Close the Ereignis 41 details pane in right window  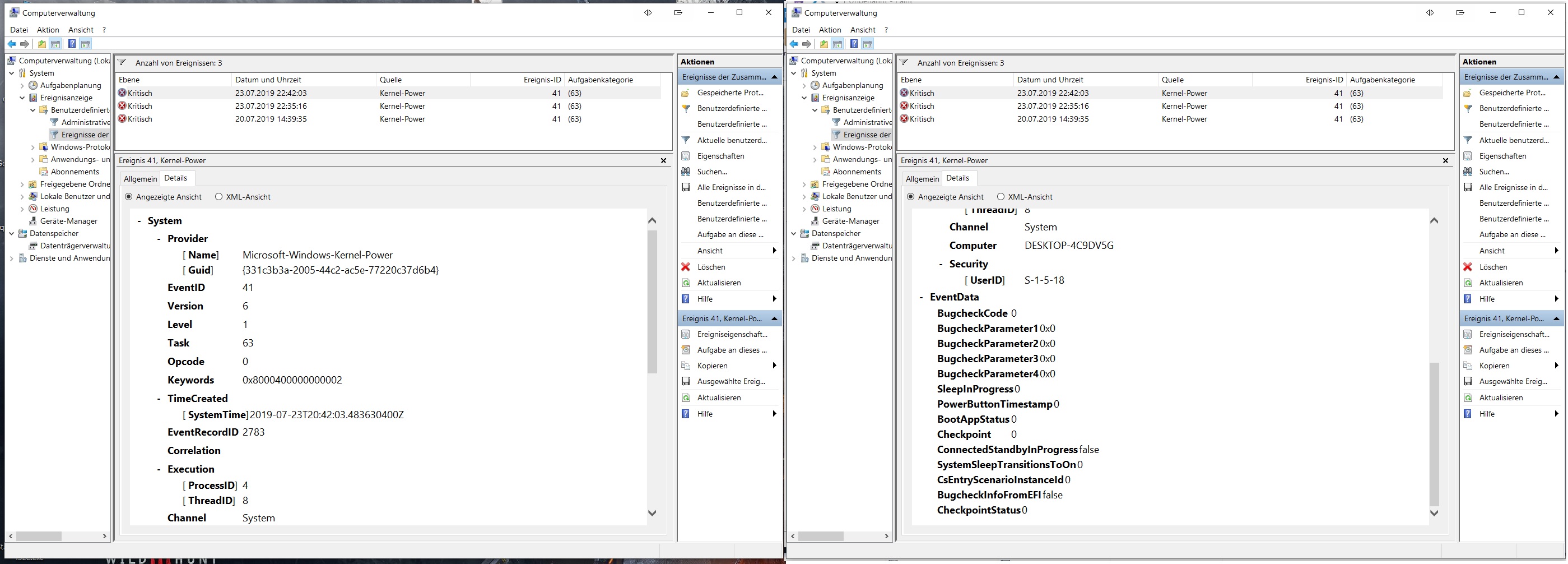pyautogui.click(x=1446, y=160)
